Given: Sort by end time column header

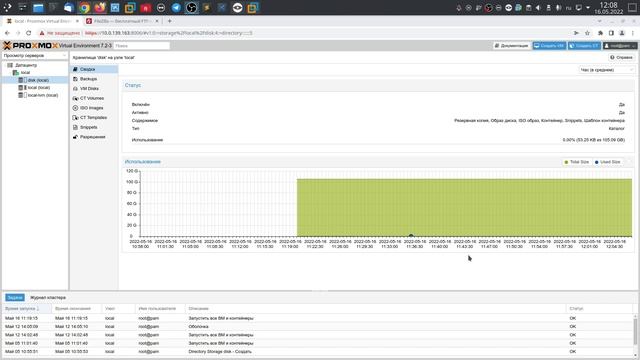Looking at the screenshot, I should tap(77, 309).
